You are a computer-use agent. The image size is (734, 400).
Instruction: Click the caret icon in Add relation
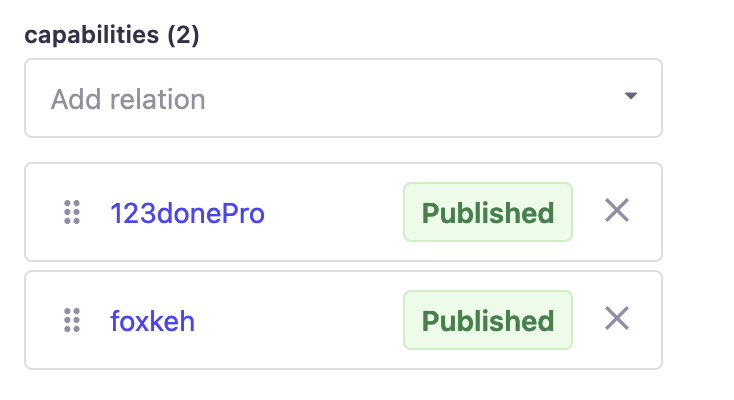(631, 96)
